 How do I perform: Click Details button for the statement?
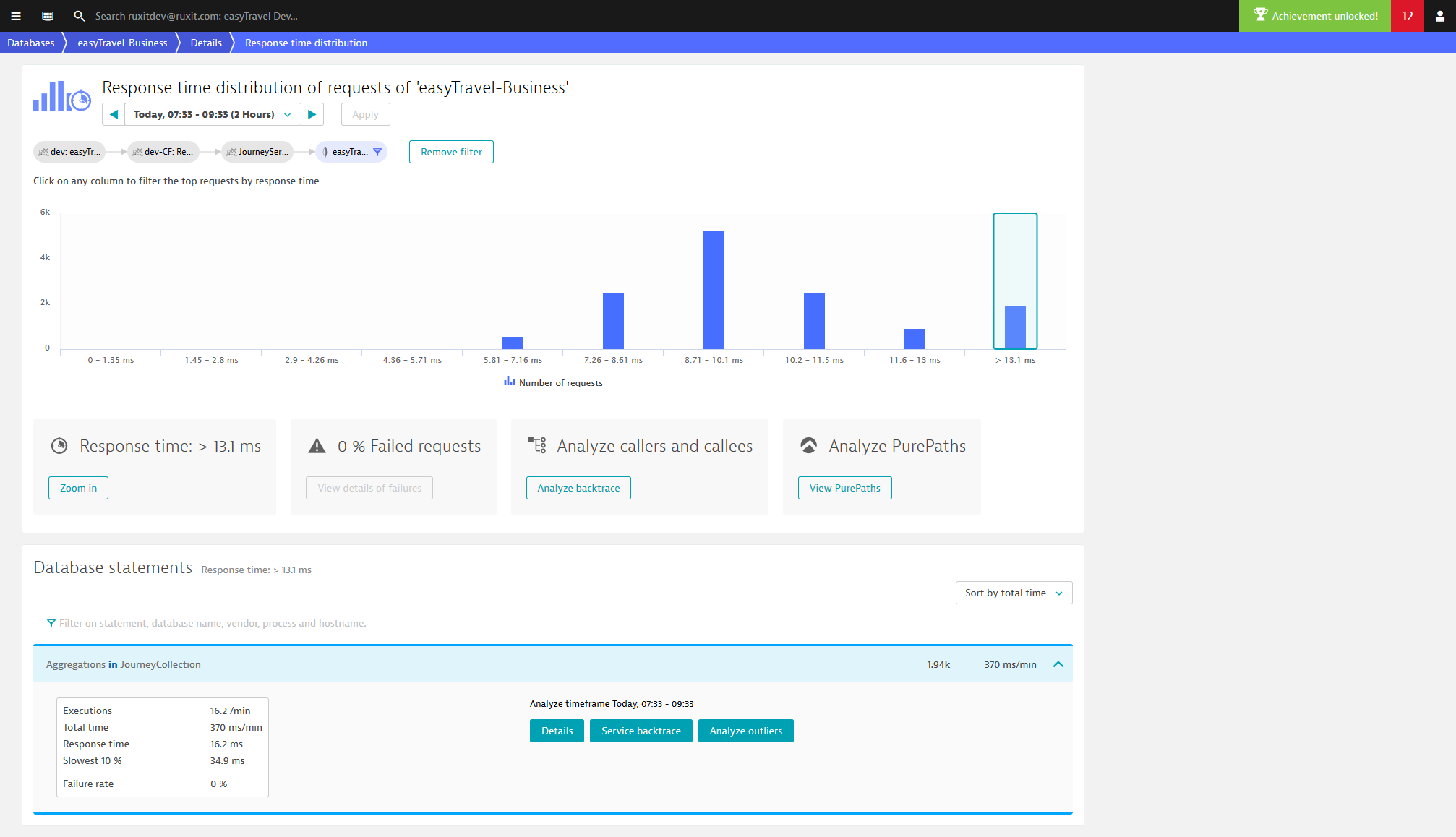557,731
